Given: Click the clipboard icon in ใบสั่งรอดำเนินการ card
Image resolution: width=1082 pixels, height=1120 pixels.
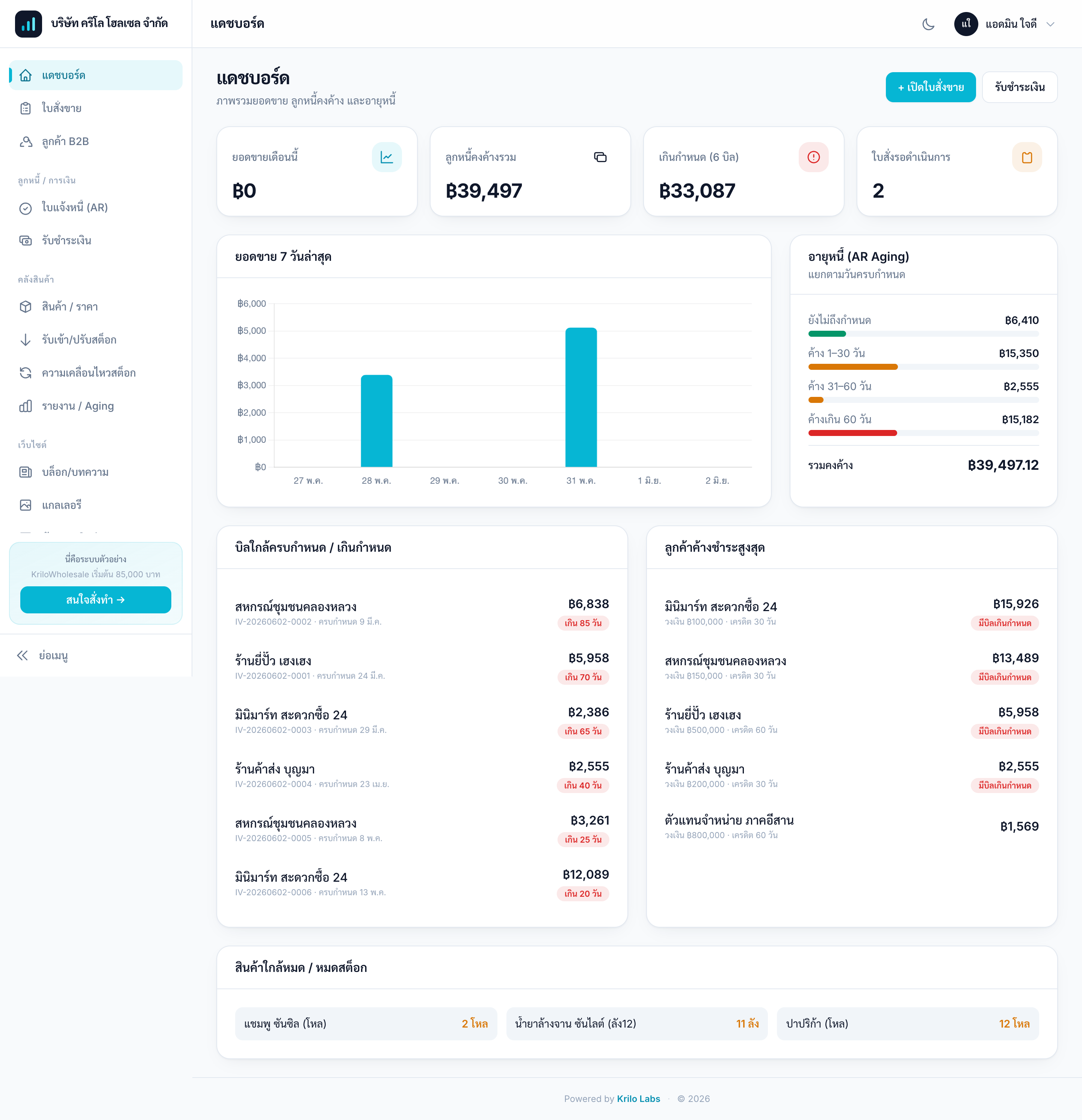Looking at the screenshot, I should tap(1027, 157).
